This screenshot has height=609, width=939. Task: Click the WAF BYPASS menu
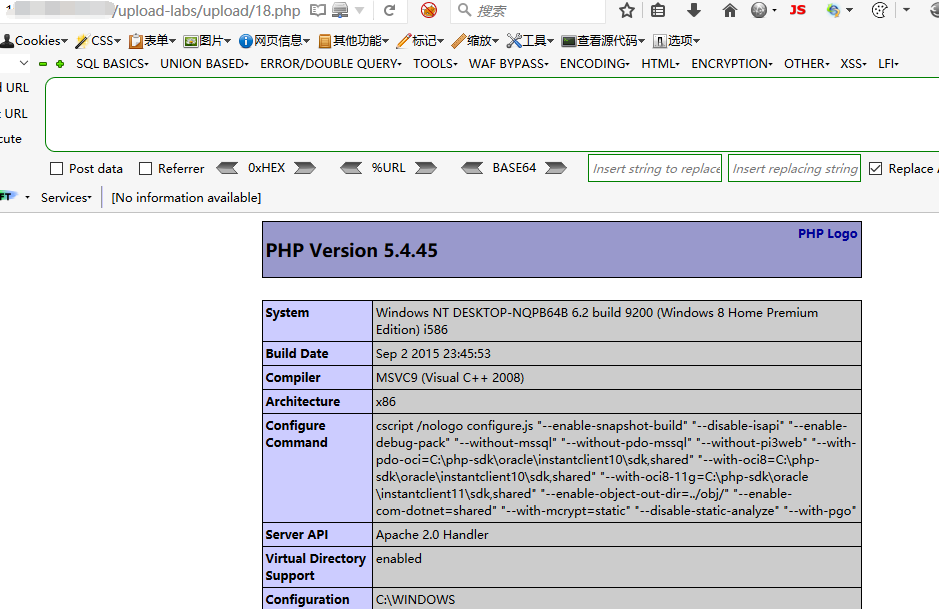click(x=513, y=62)
